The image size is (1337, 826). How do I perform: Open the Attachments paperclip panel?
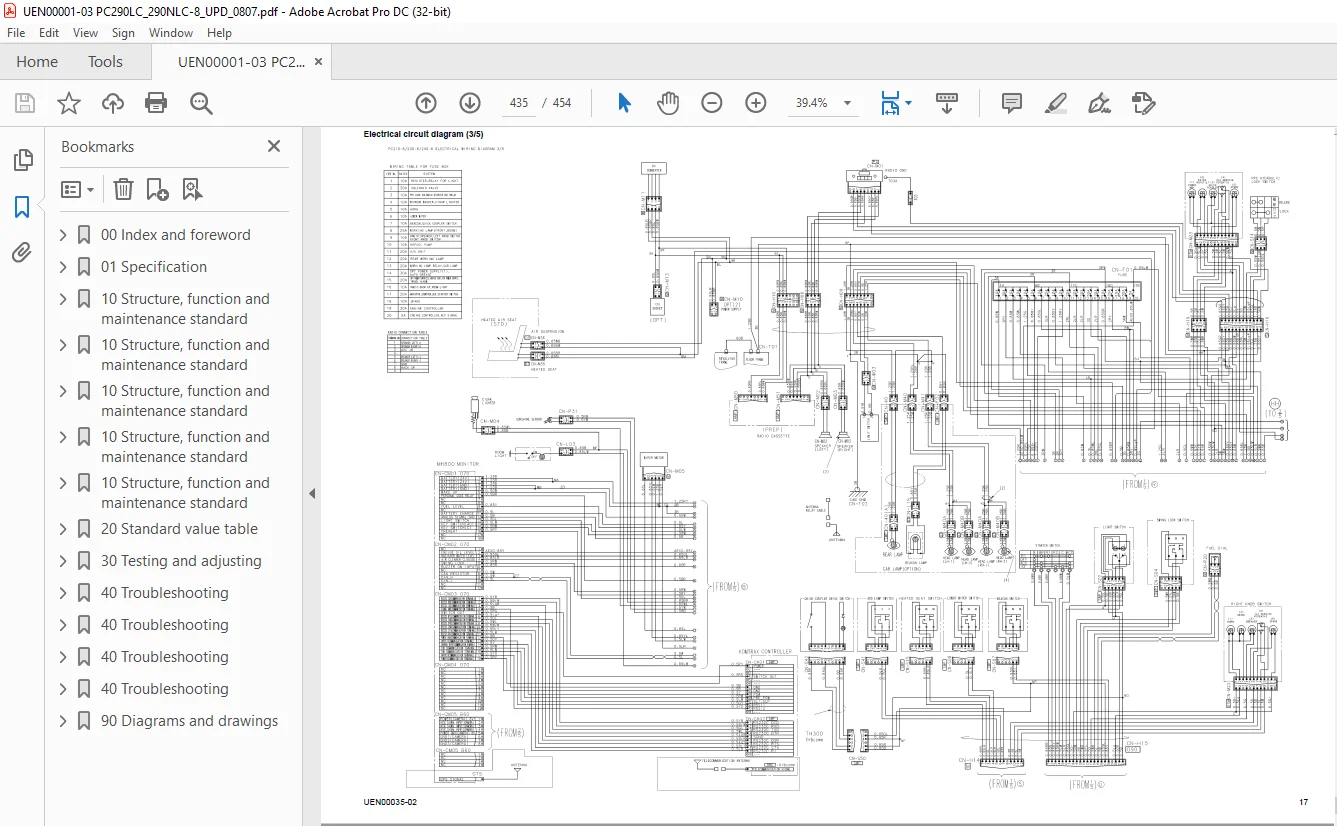[22, 252]
